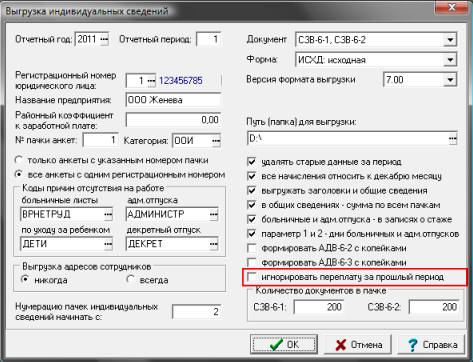Click the Отмена cancel button
473x362 pixels.
tap(358, 344)
